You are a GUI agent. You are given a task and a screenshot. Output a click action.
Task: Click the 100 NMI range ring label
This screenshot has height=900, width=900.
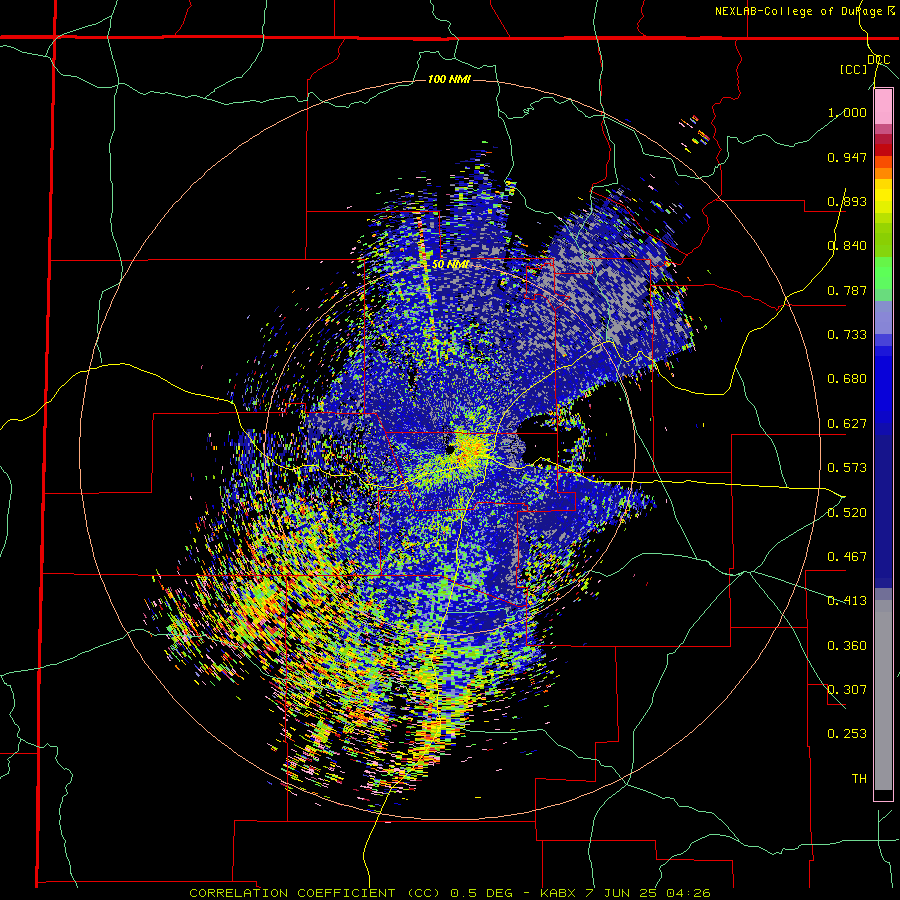click(x=449, y=79)
